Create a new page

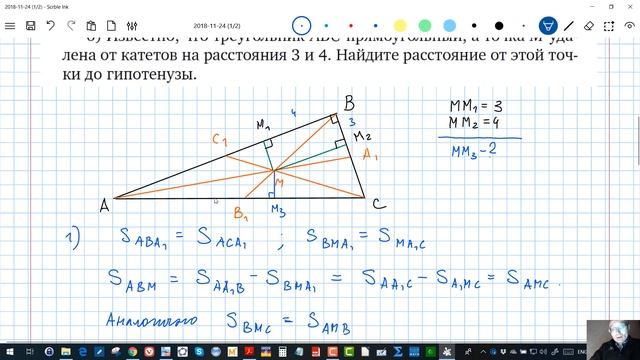click(111, 26)
